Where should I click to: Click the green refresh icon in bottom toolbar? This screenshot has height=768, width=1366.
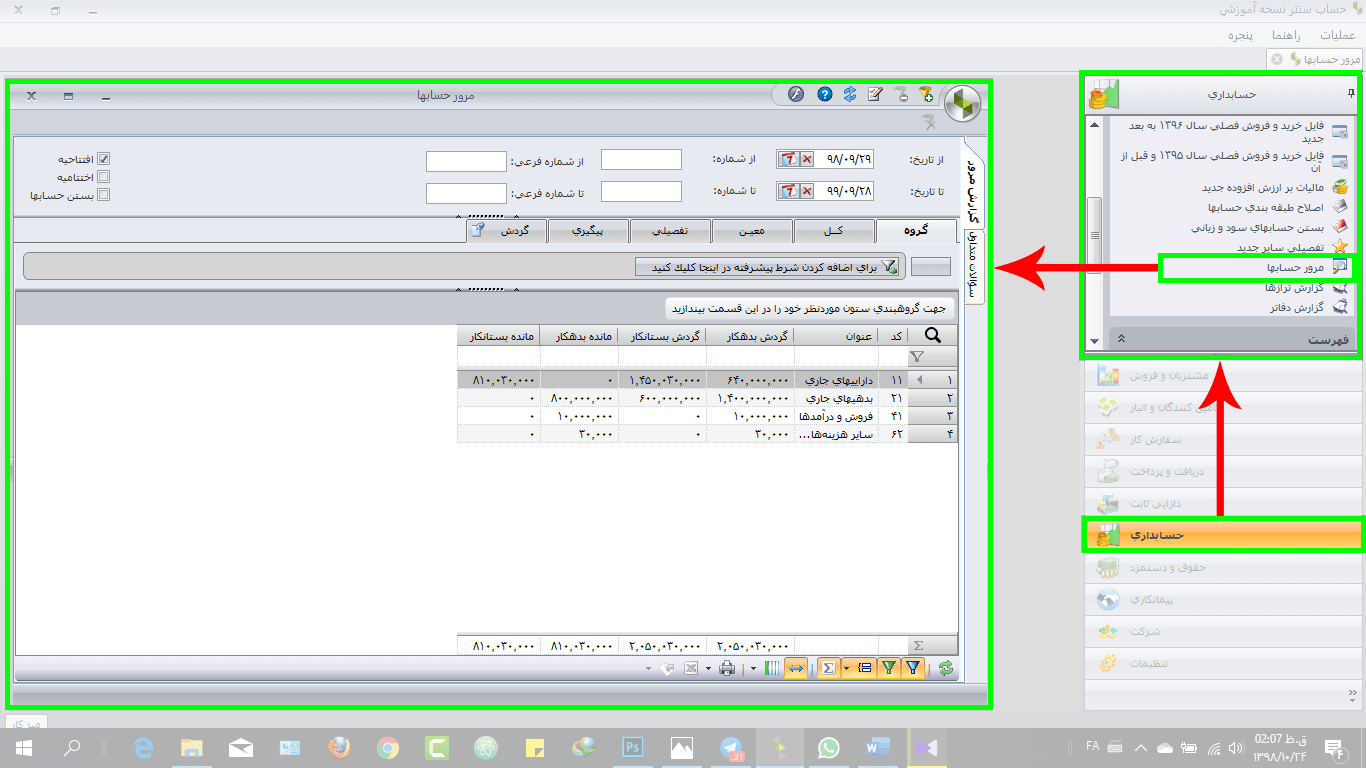(x=945, y=668)
